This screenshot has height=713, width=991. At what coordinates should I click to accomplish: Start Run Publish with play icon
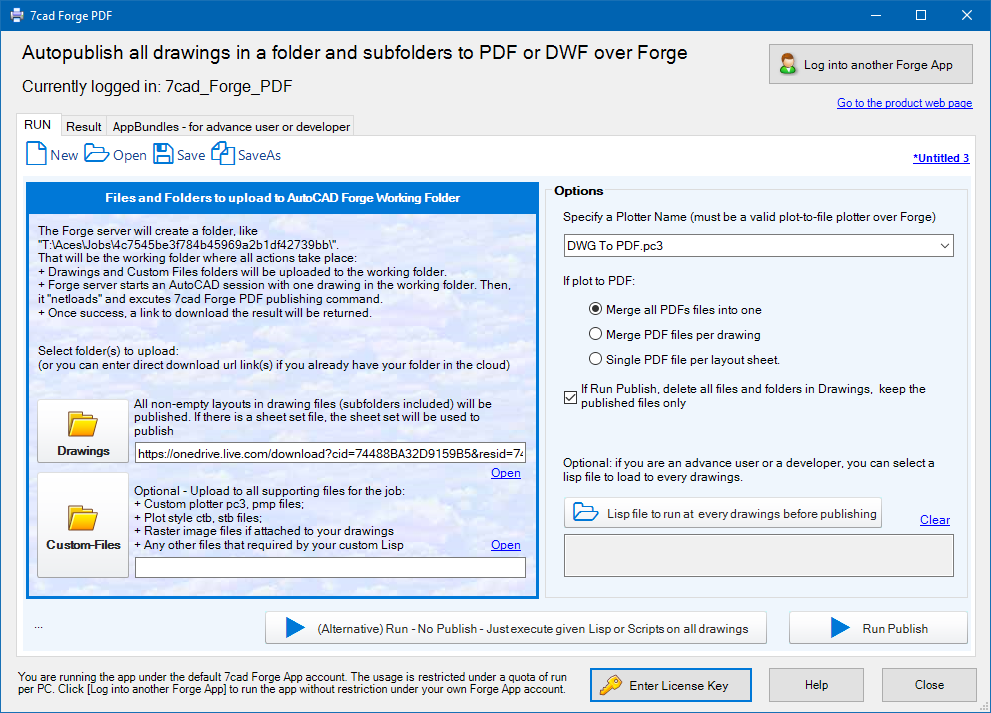pos(878,628)
